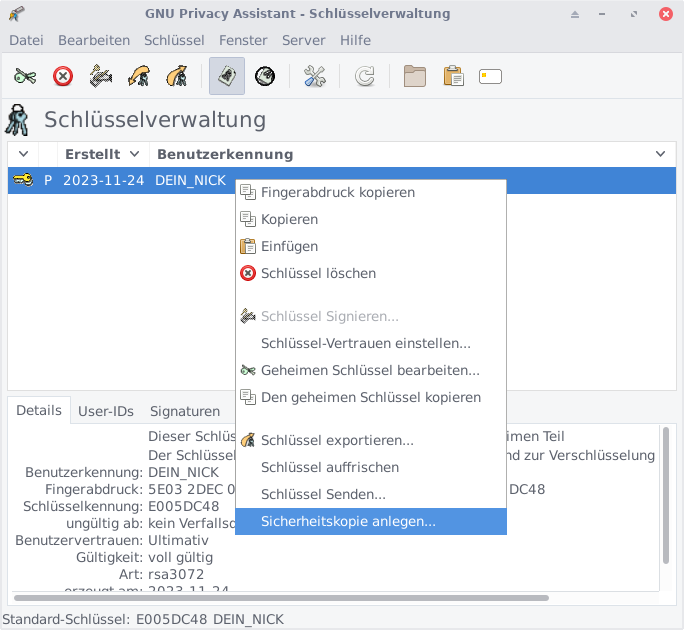
Task: Switch to the Signaturen tab
Action: [x=185, y=411]
